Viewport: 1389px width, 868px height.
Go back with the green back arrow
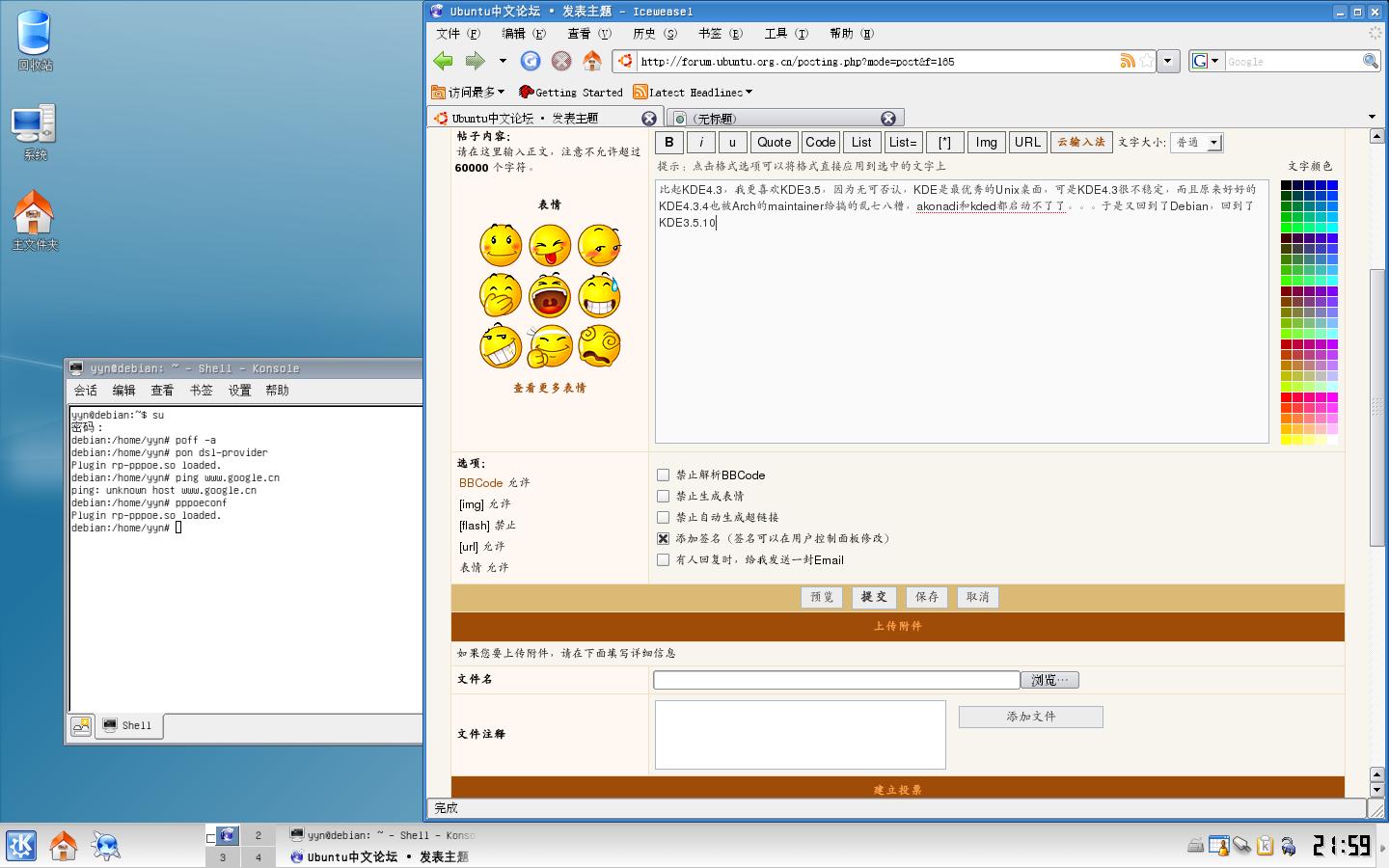(x=443, y=61)
